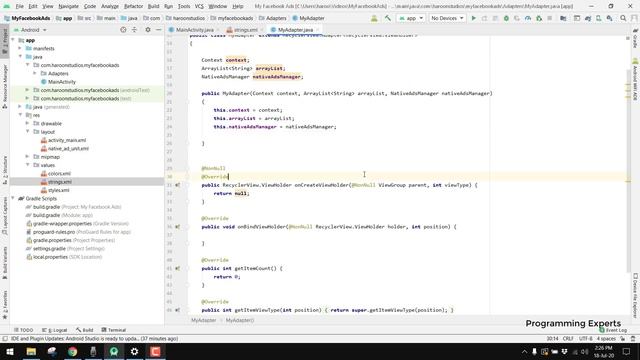
Task: Click the override gutter icon next to onCreateViewHolder
Action: pyautogui.click(x=178, y=185)
